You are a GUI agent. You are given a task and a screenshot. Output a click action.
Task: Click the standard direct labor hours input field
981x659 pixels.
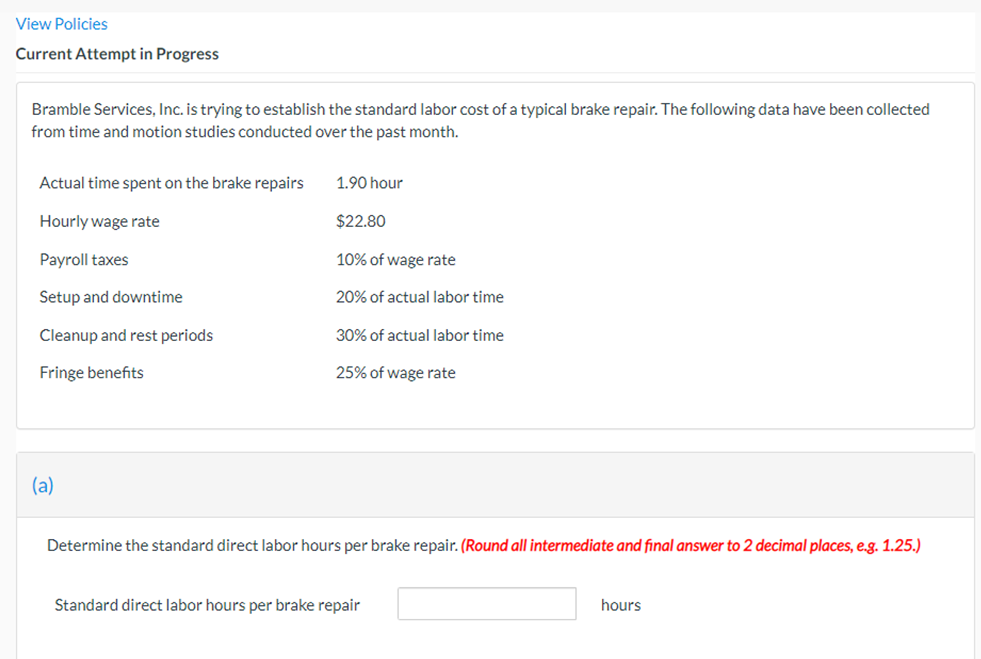[487, 603]
